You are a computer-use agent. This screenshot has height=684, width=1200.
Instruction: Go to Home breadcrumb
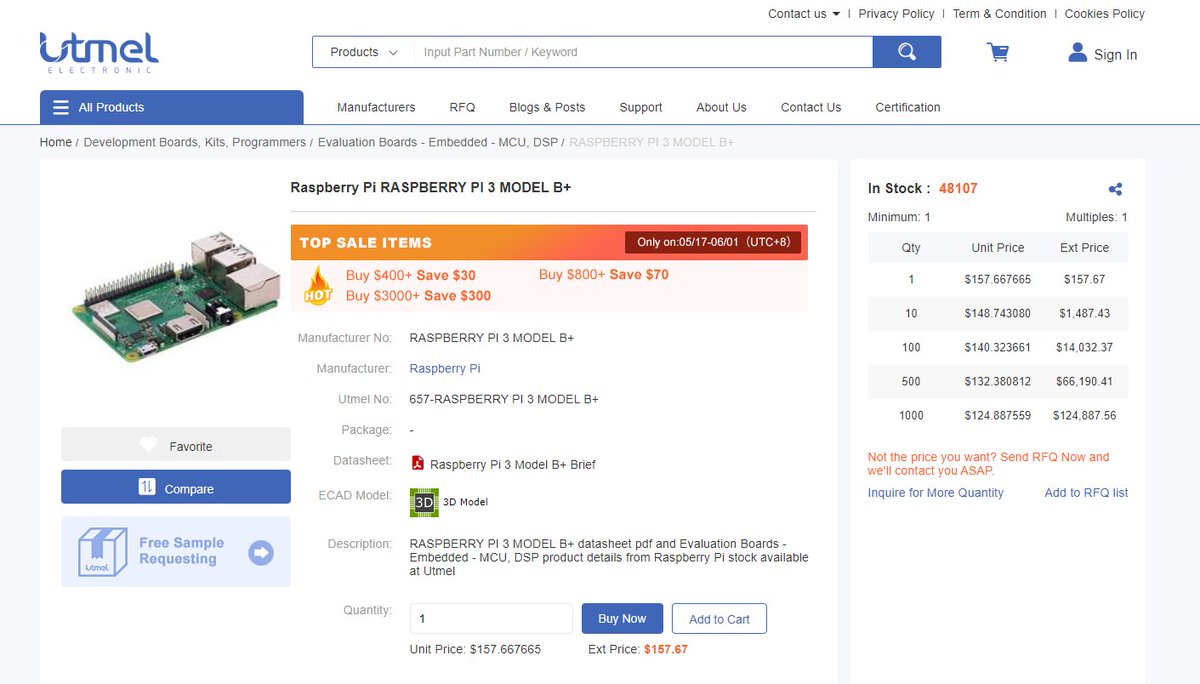click(56, 142)
